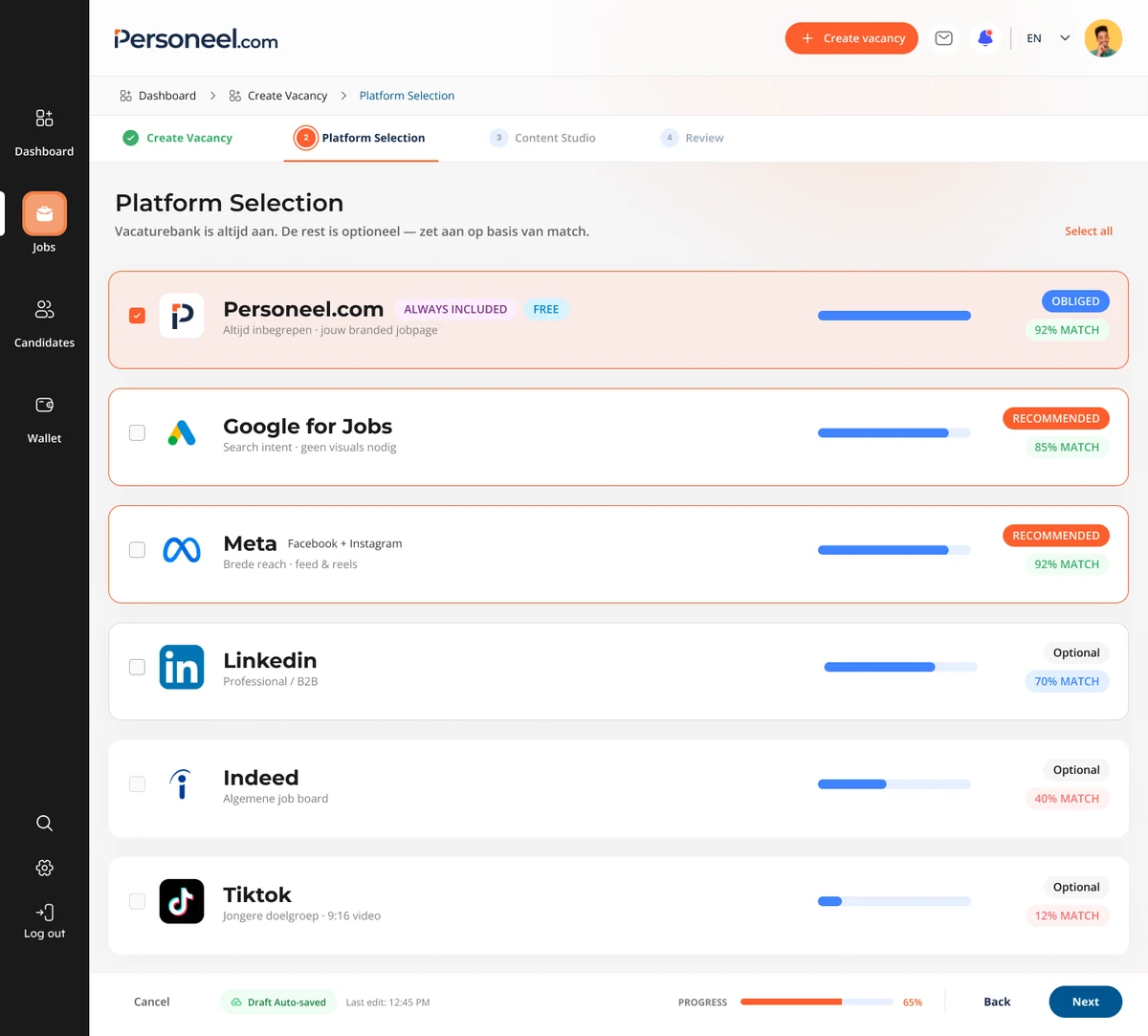Screen dimensions: 1148x1036
Task: Click the FREE tag
Action: [x=546, y=309]
